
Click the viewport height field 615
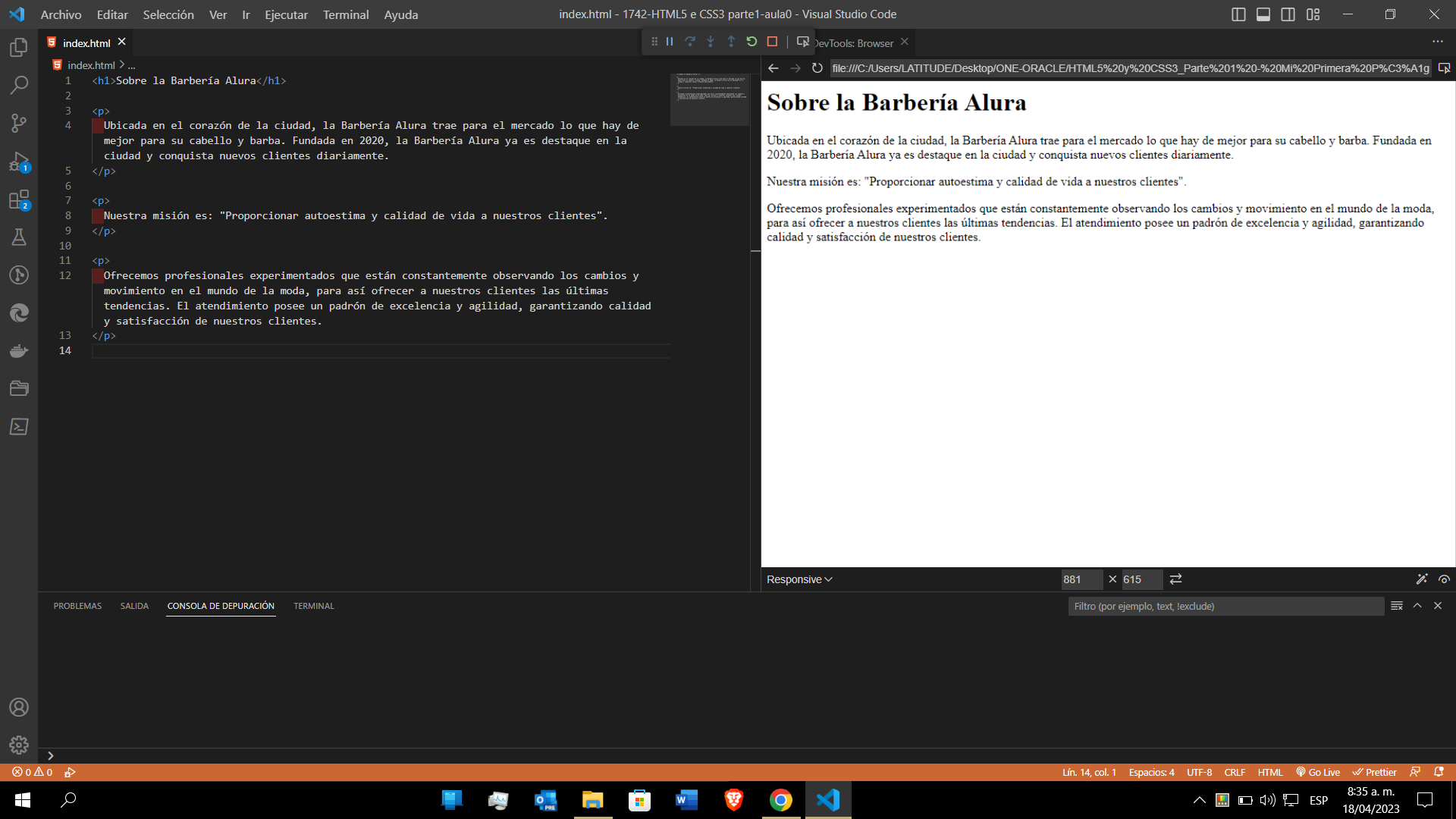pyautogui.click(x=1142, y=579)
